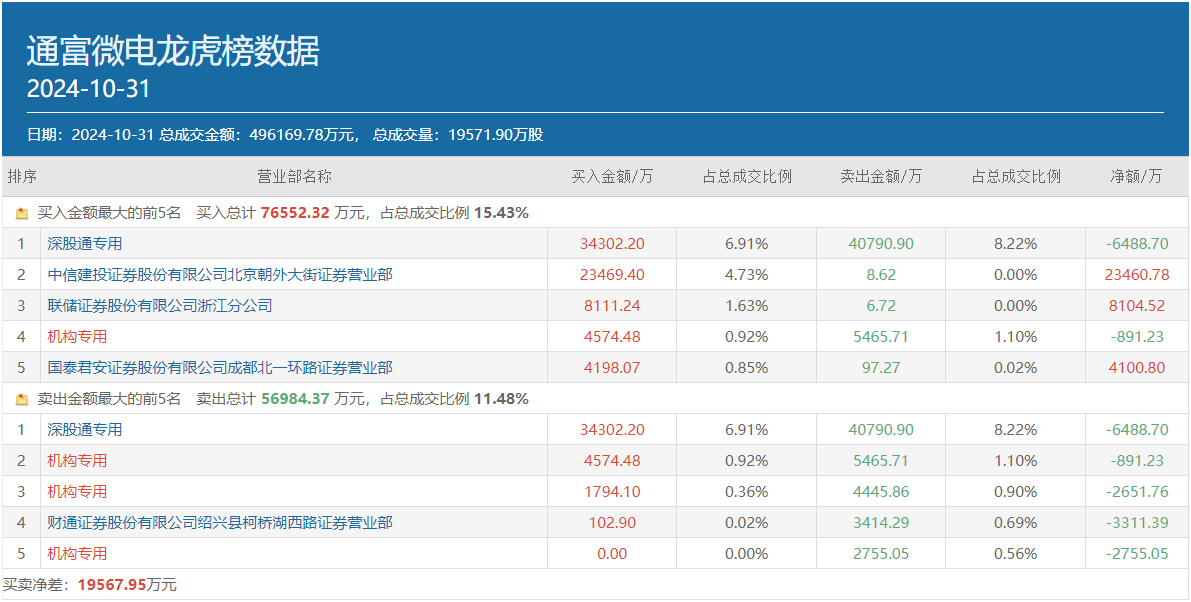Click the 营业部名称 column header
1191x602 pixels.
(x=294, y=177)
